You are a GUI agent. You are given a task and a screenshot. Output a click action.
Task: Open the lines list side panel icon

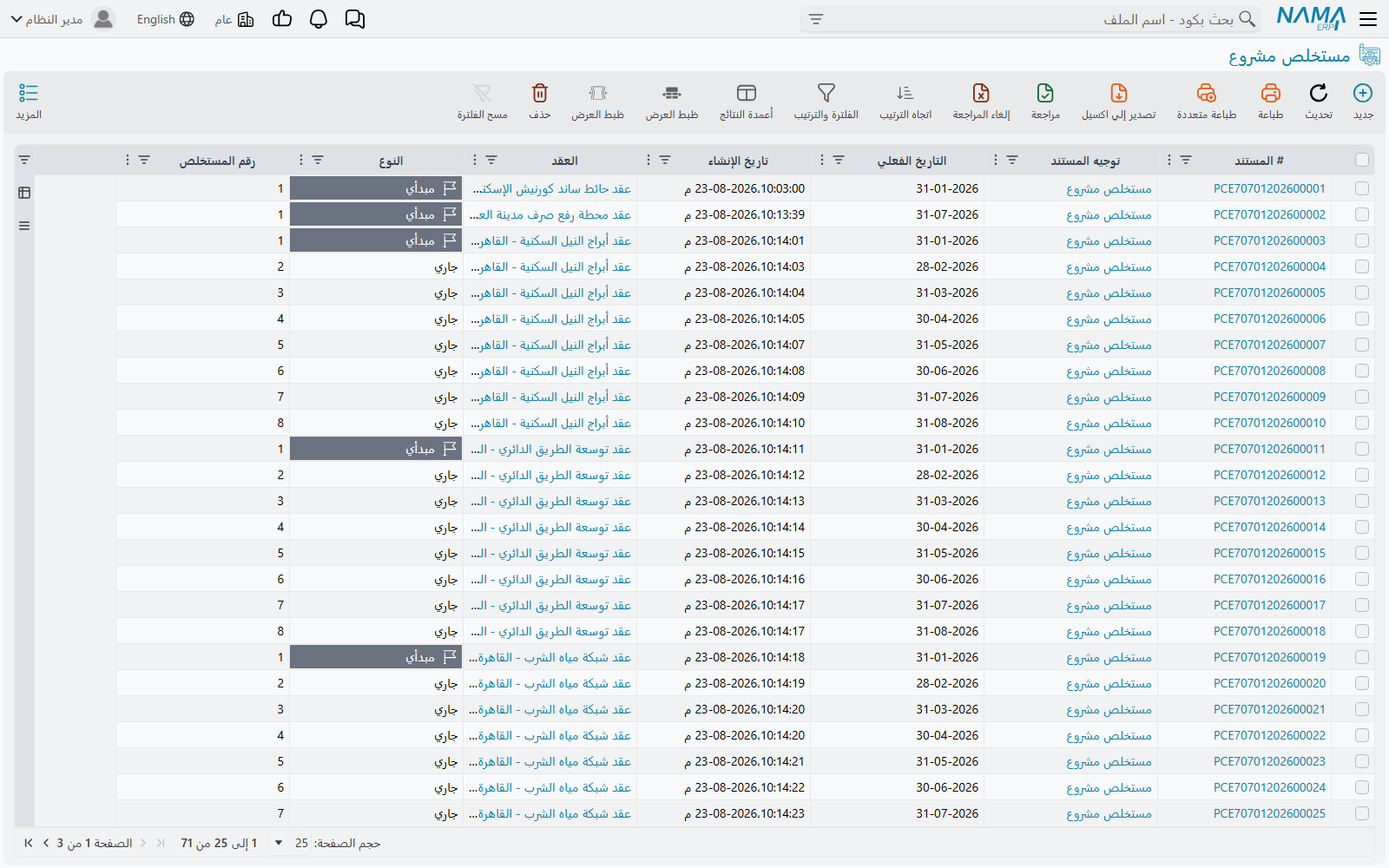[24, 226]
